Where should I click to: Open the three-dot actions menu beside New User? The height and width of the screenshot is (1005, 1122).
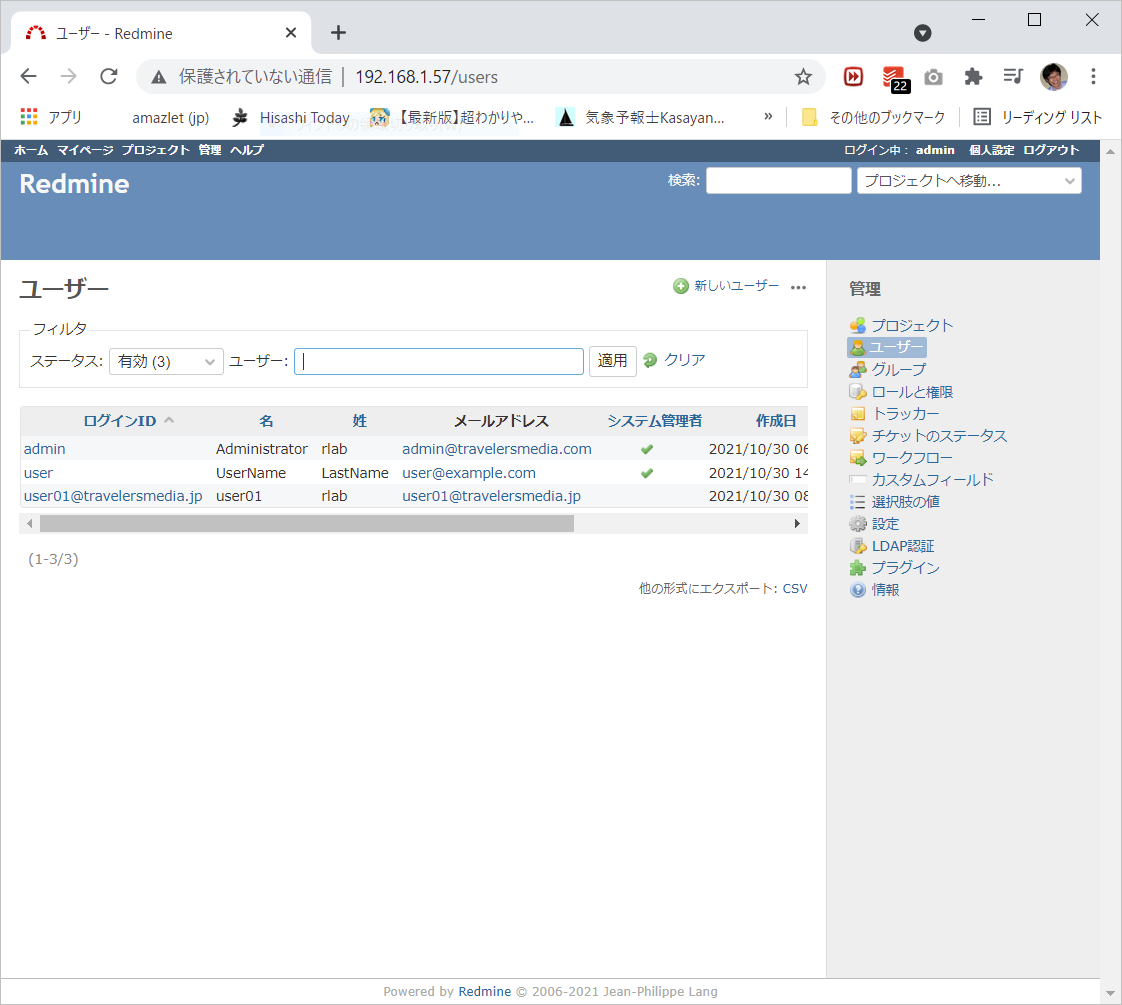click(x=798, y=287)
